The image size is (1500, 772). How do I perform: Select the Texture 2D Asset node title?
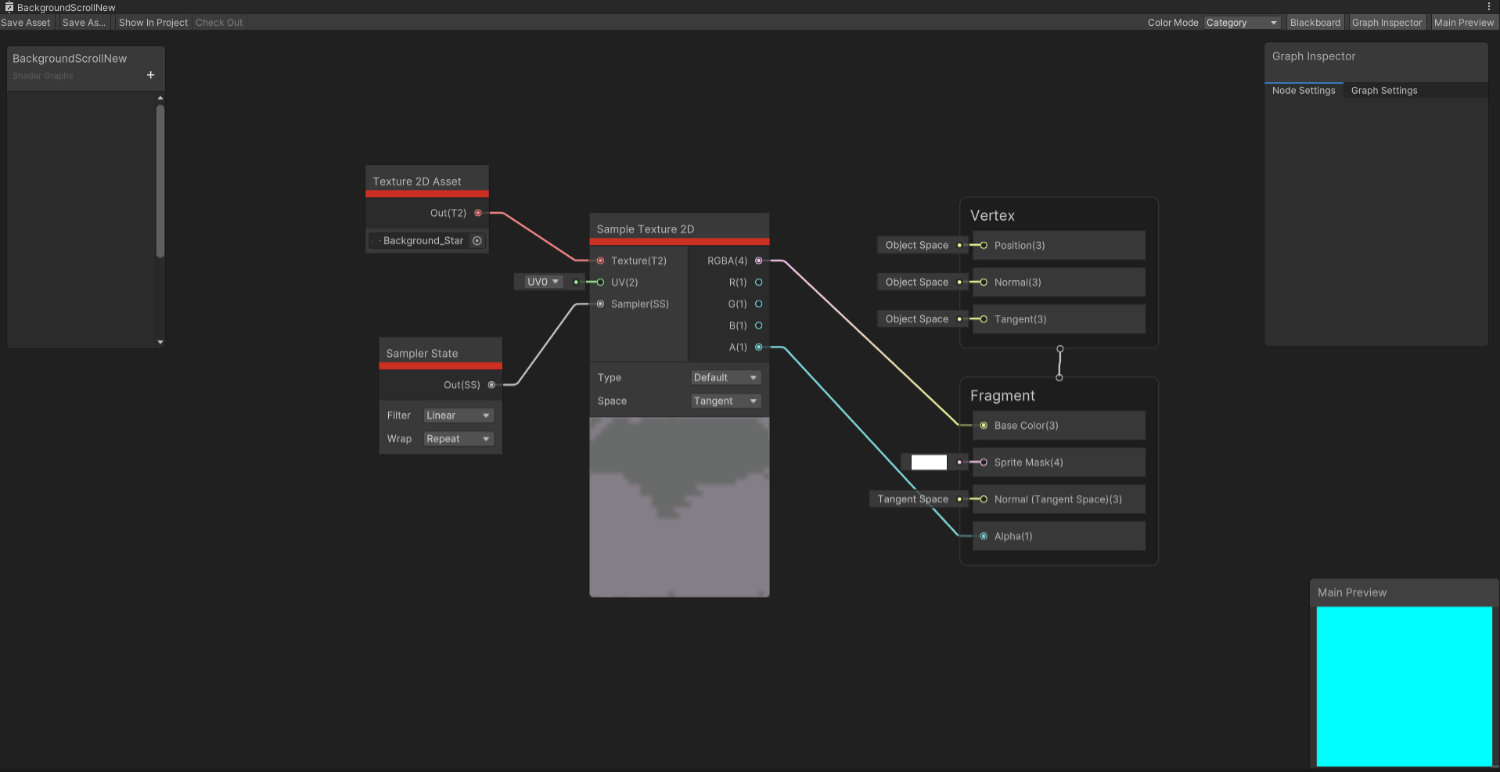417,181
